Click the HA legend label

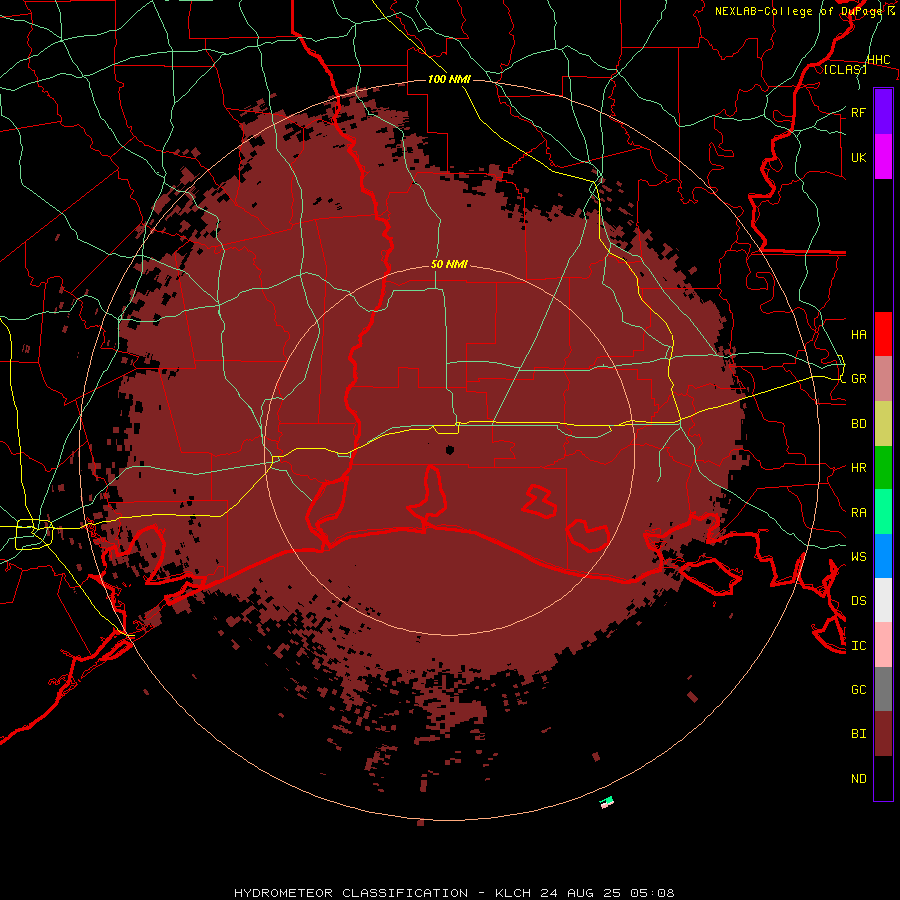coord(858,334)
